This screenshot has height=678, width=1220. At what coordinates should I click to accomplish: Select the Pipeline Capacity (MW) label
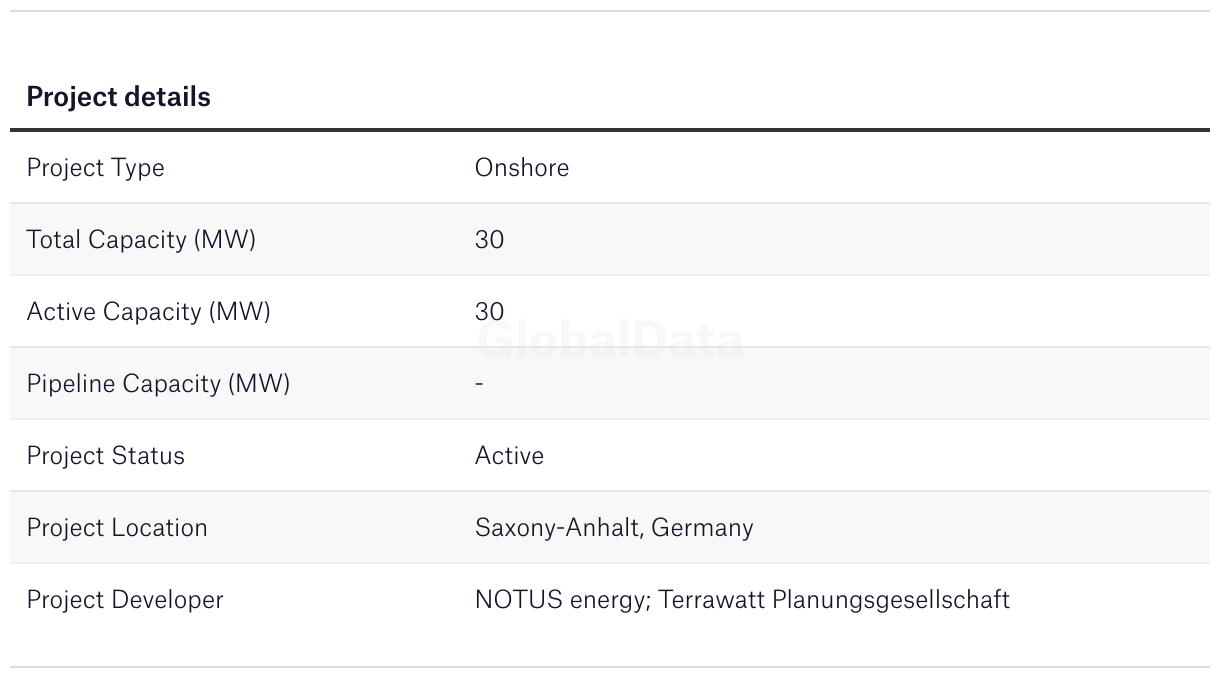[158, 383]
